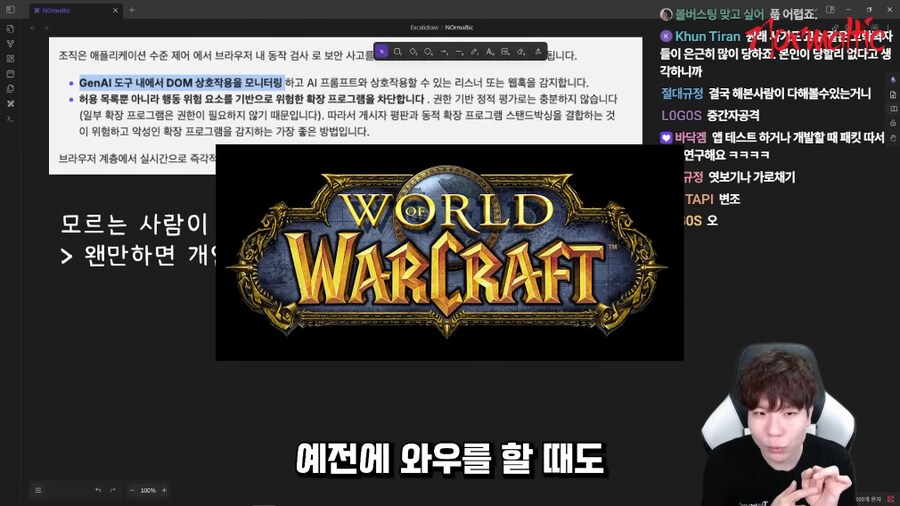Navigate back with the left arrow

[x=33, y=28]
